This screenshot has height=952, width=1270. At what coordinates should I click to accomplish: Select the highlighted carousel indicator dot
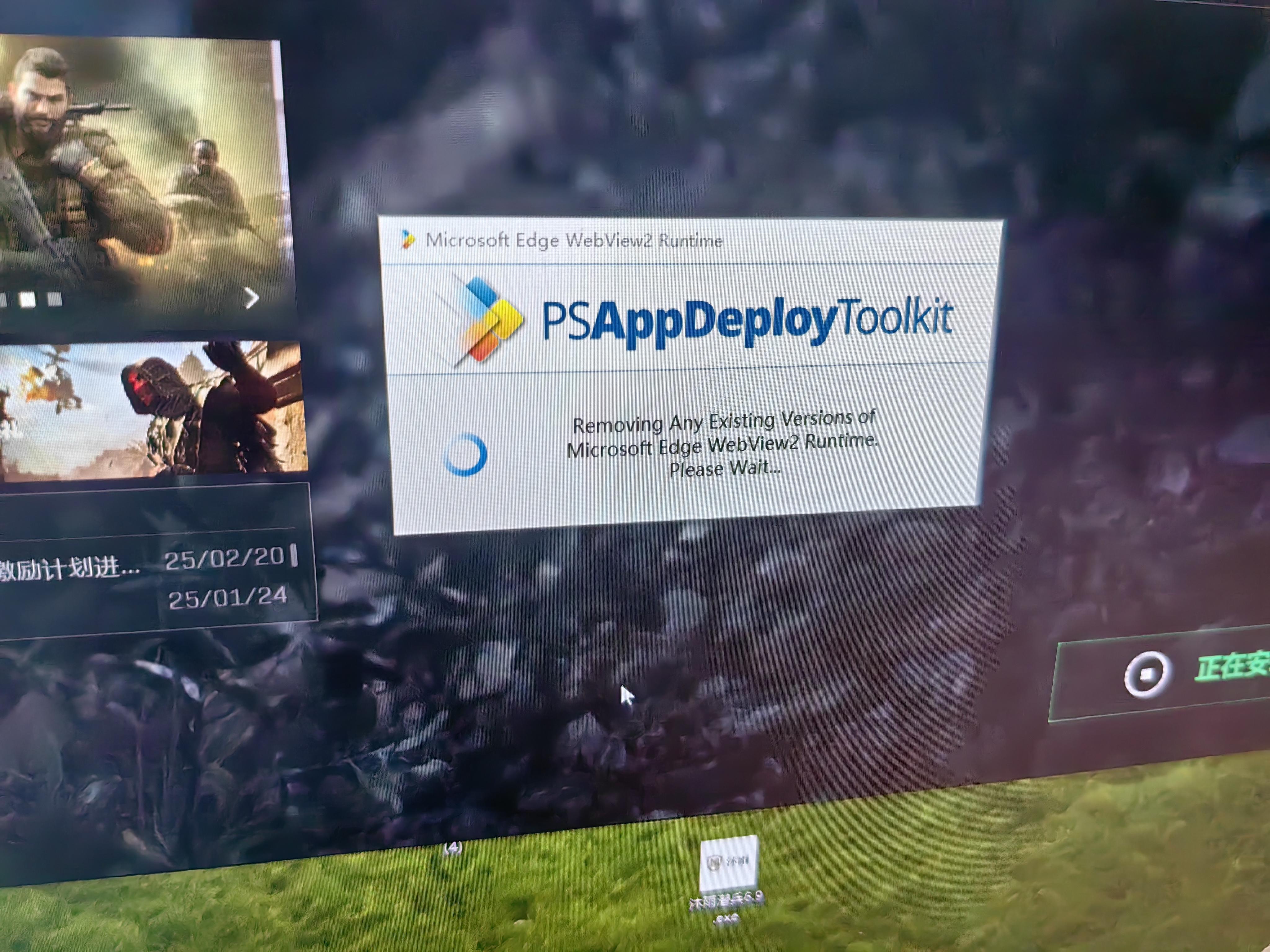tap(28, 299)
